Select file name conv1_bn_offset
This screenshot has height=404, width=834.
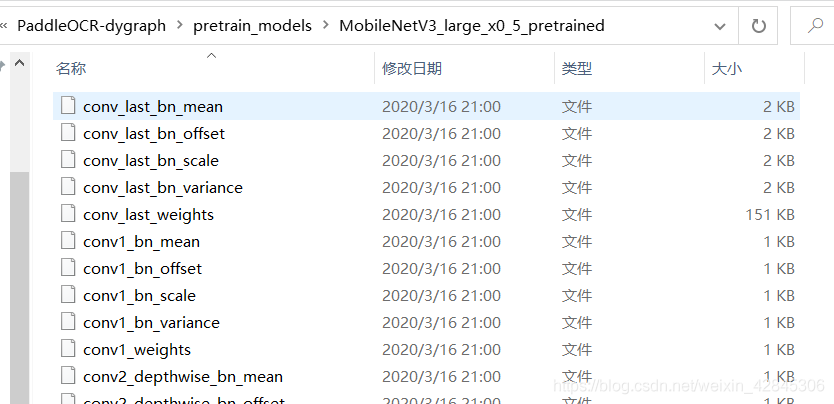[x=143, y=268]
